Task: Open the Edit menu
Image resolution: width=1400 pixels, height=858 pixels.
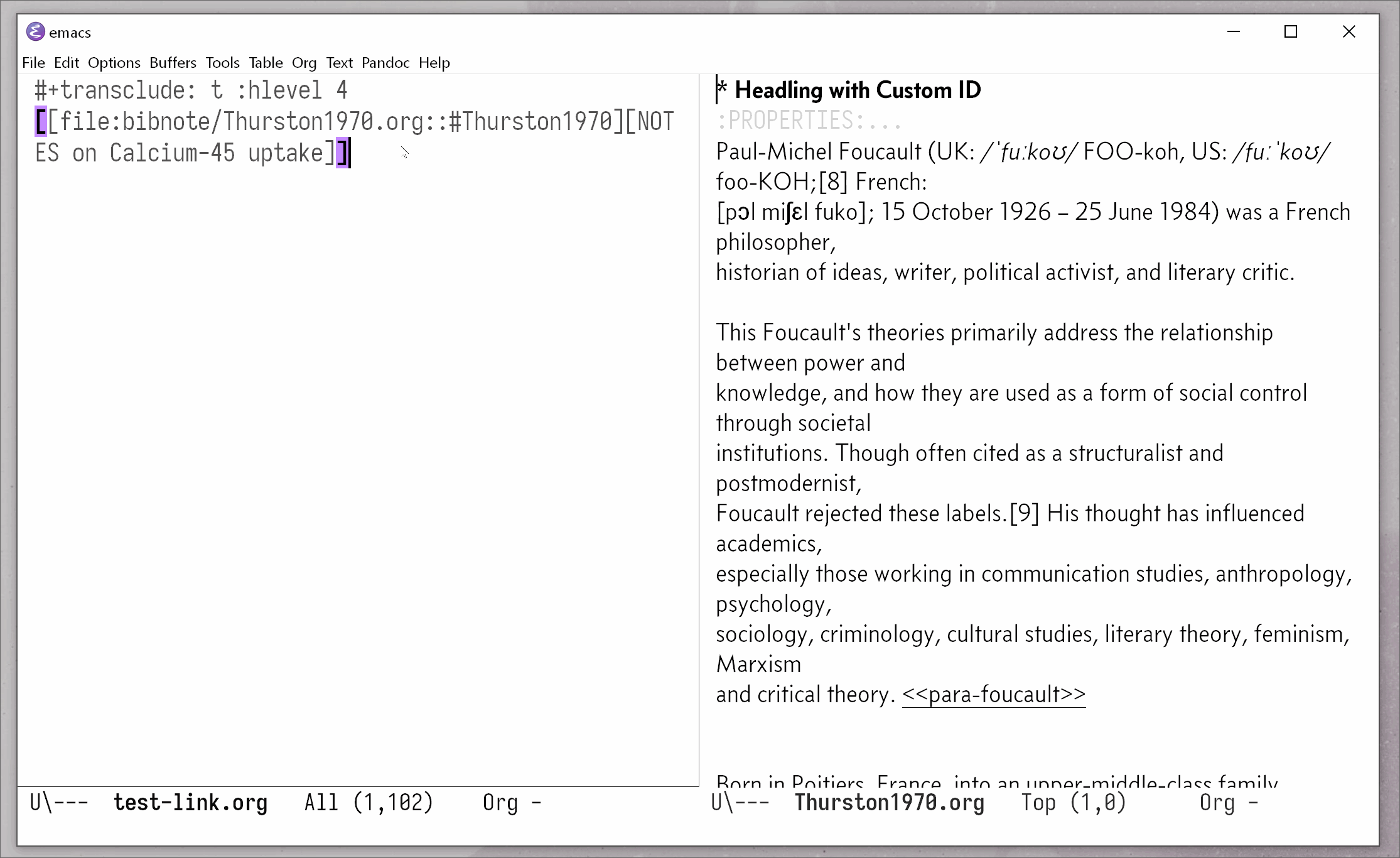Action: point(67,62)
